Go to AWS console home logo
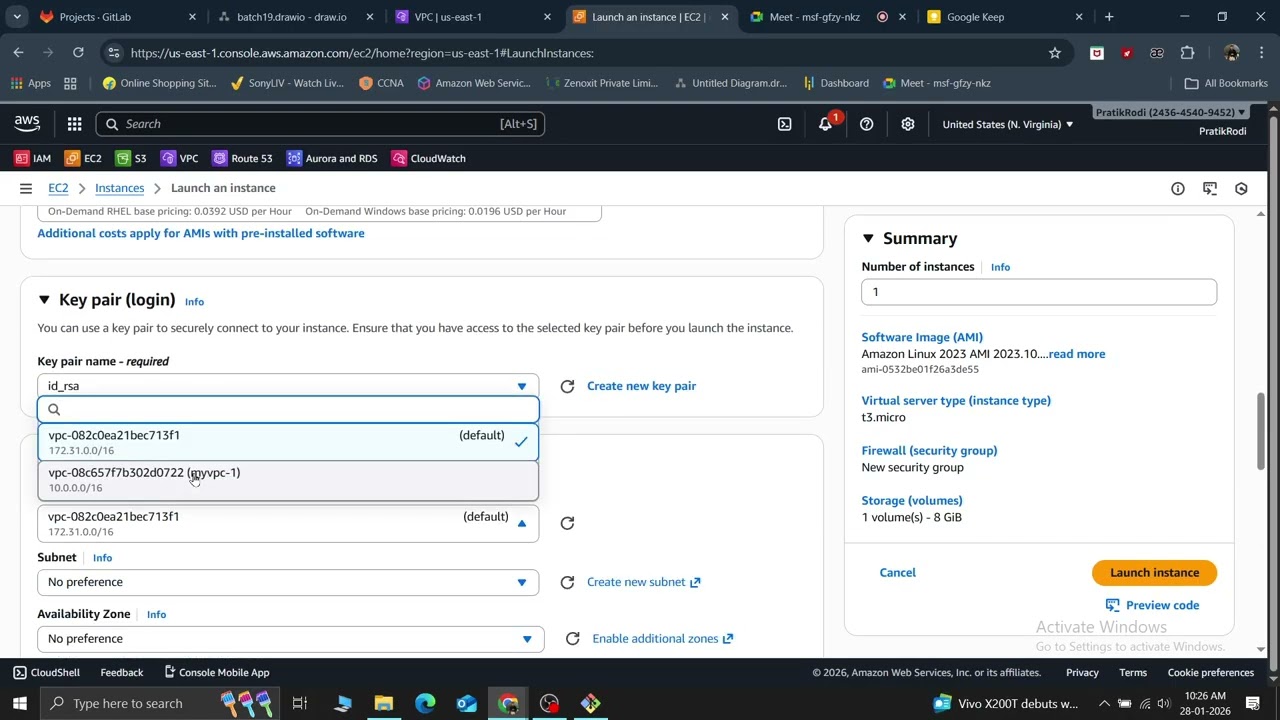1280x720 pixels. point(27,124)
